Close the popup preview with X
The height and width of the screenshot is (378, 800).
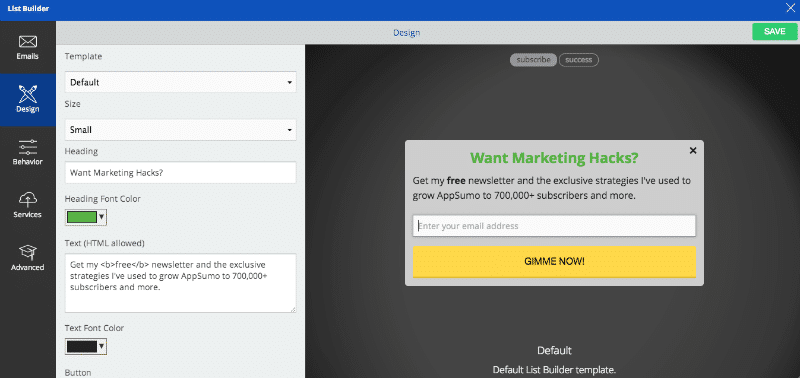click(693, 150)
